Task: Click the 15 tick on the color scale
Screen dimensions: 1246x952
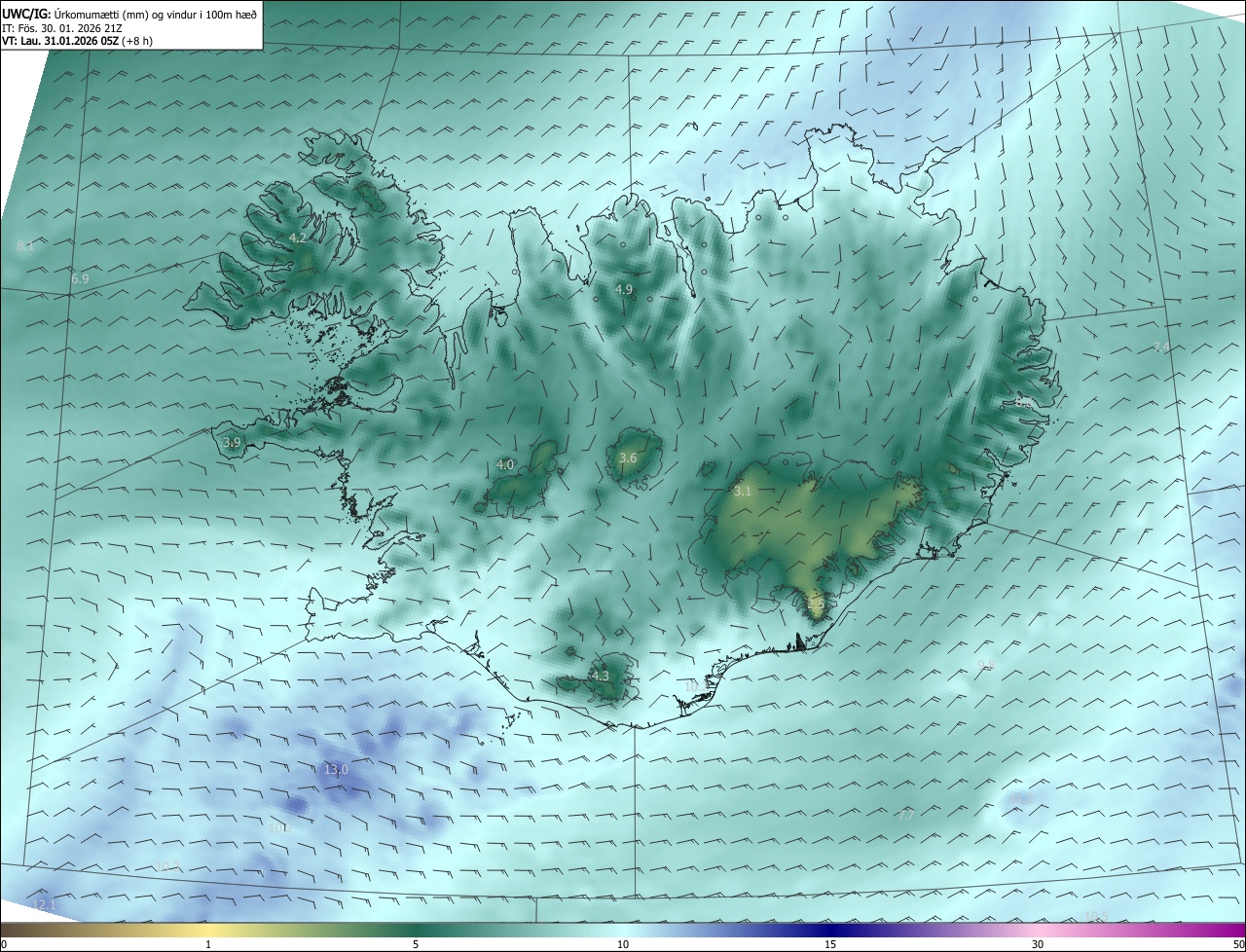Action: pos(830,944)
